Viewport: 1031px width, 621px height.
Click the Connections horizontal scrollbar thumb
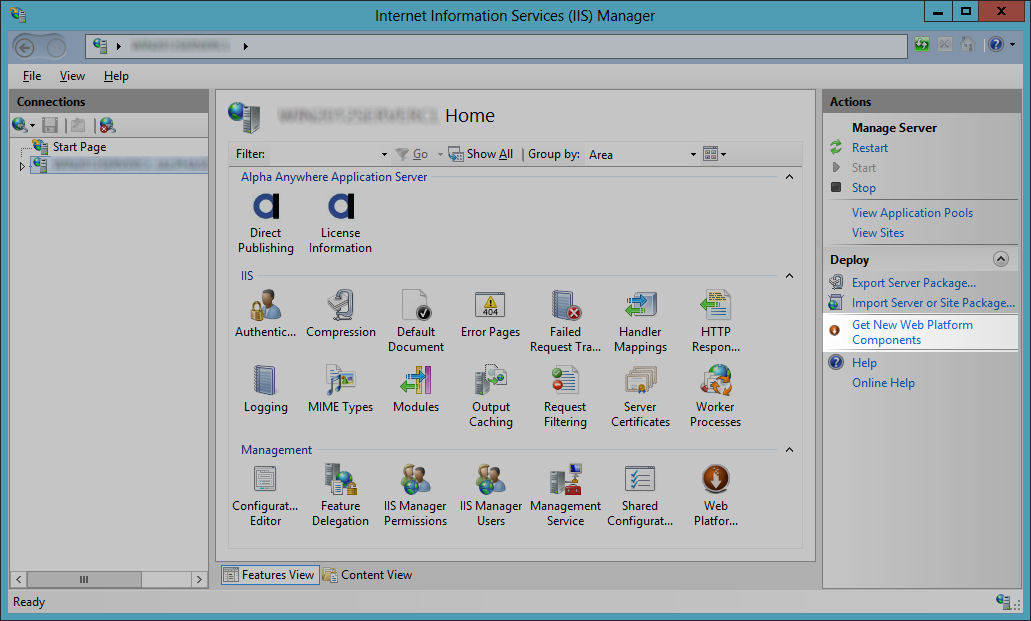point(84,580)
